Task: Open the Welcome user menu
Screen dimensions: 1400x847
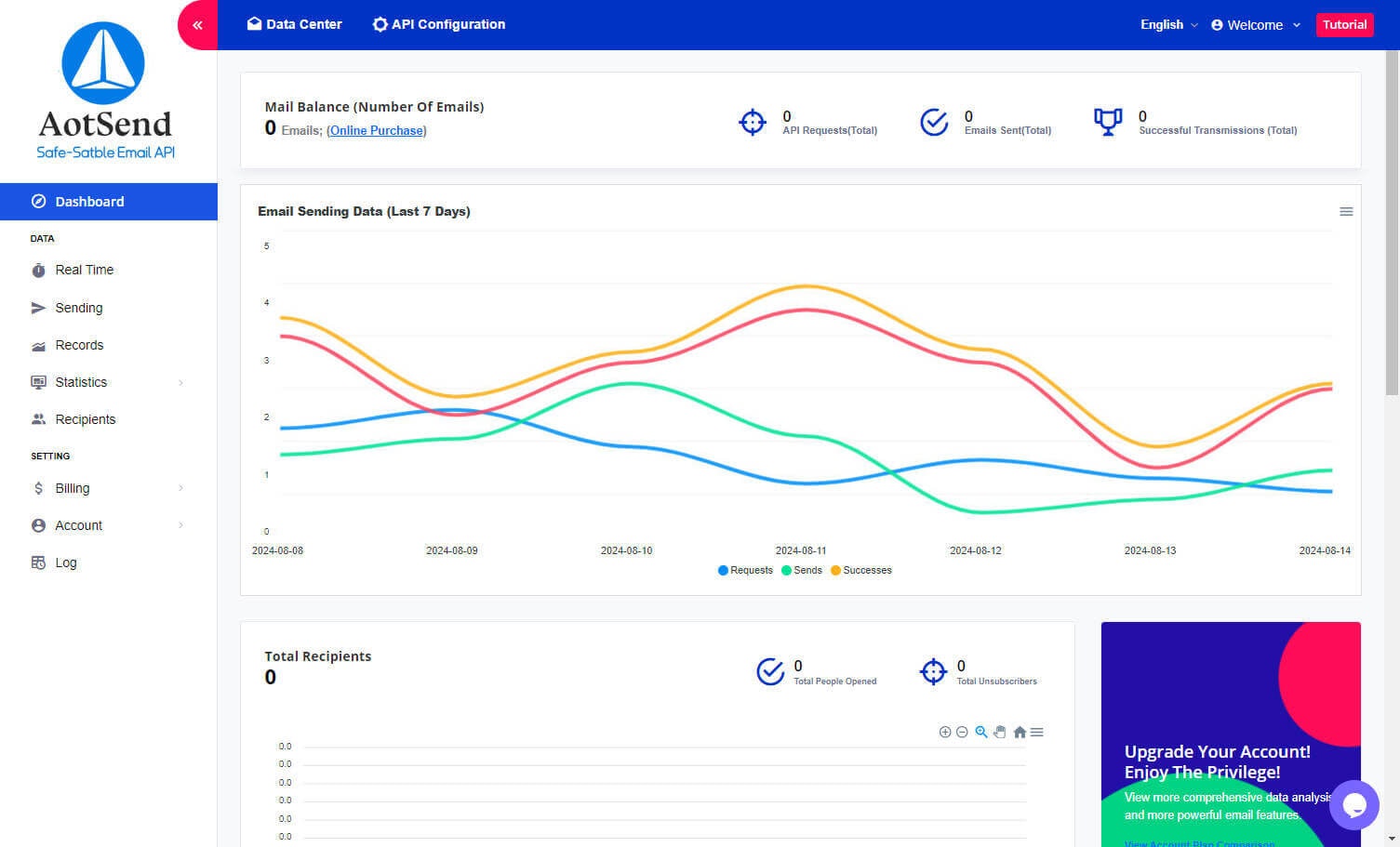Action: (x=1255, y=25)
